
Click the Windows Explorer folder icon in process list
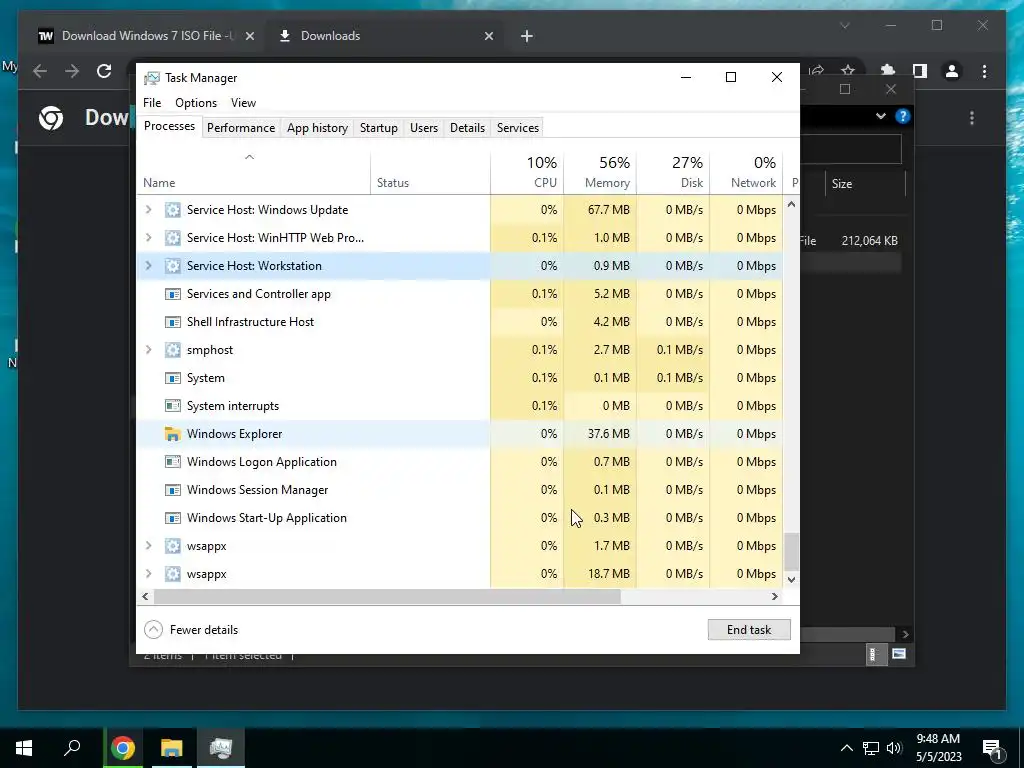pos(172,434)
